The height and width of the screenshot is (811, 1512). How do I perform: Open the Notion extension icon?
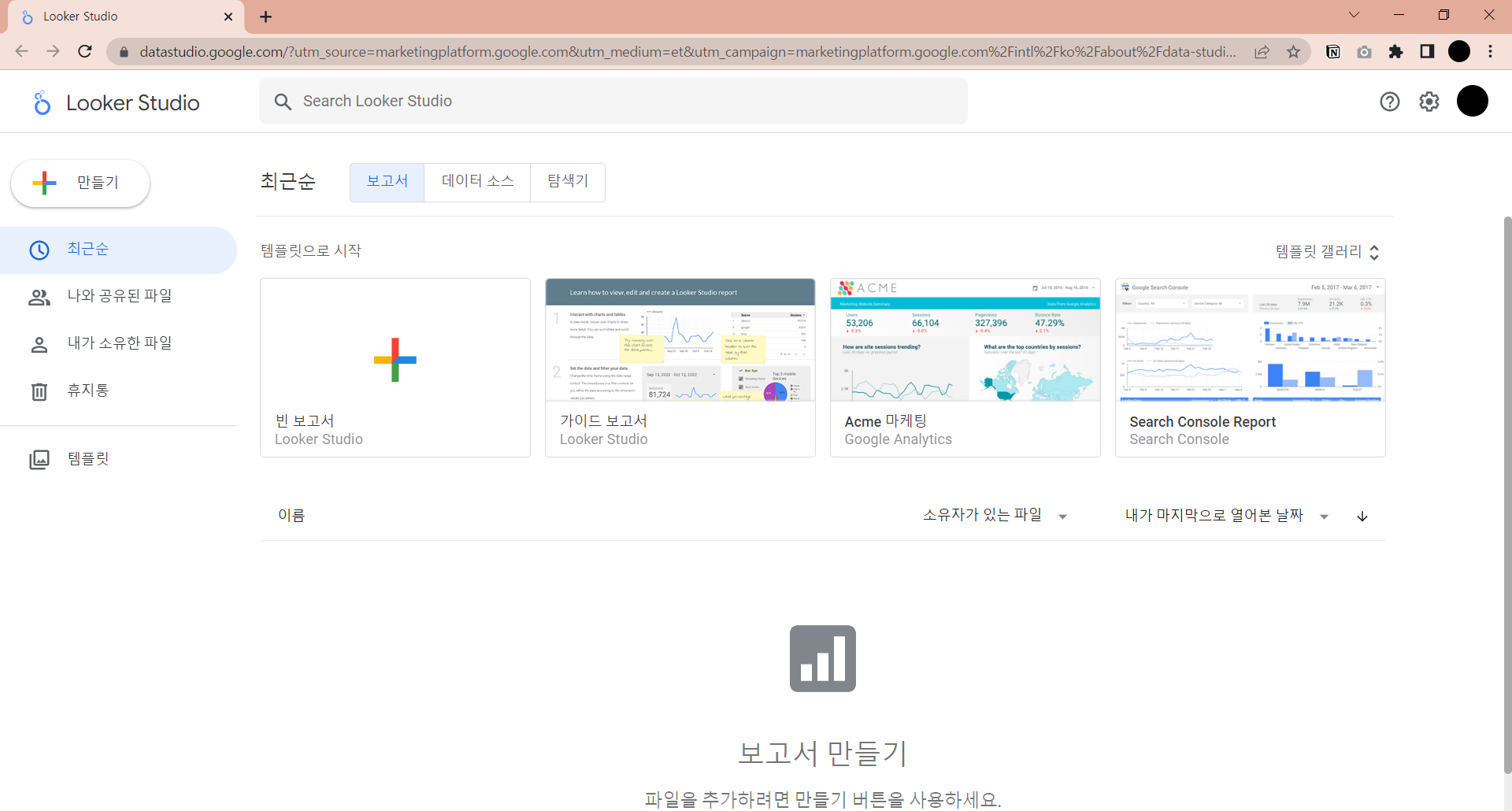pos(1333,52)
